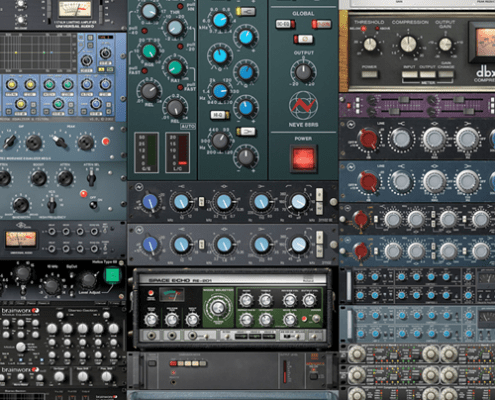Adjust the Neve THR threshold knob

(174, 28)
